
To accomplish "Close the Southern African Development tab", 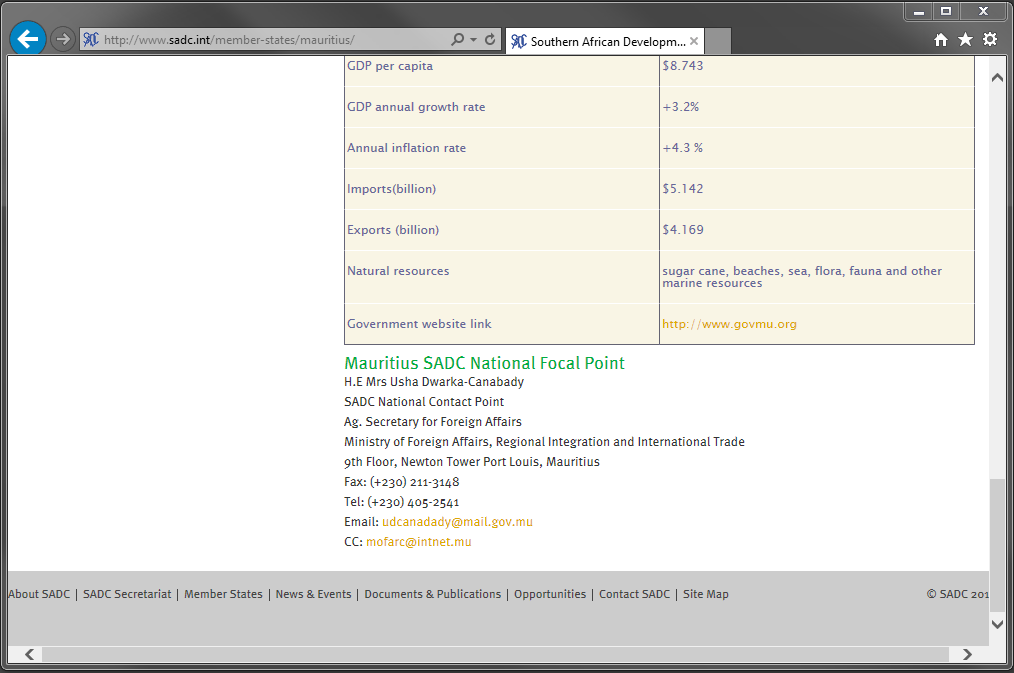I will [694, 41].
